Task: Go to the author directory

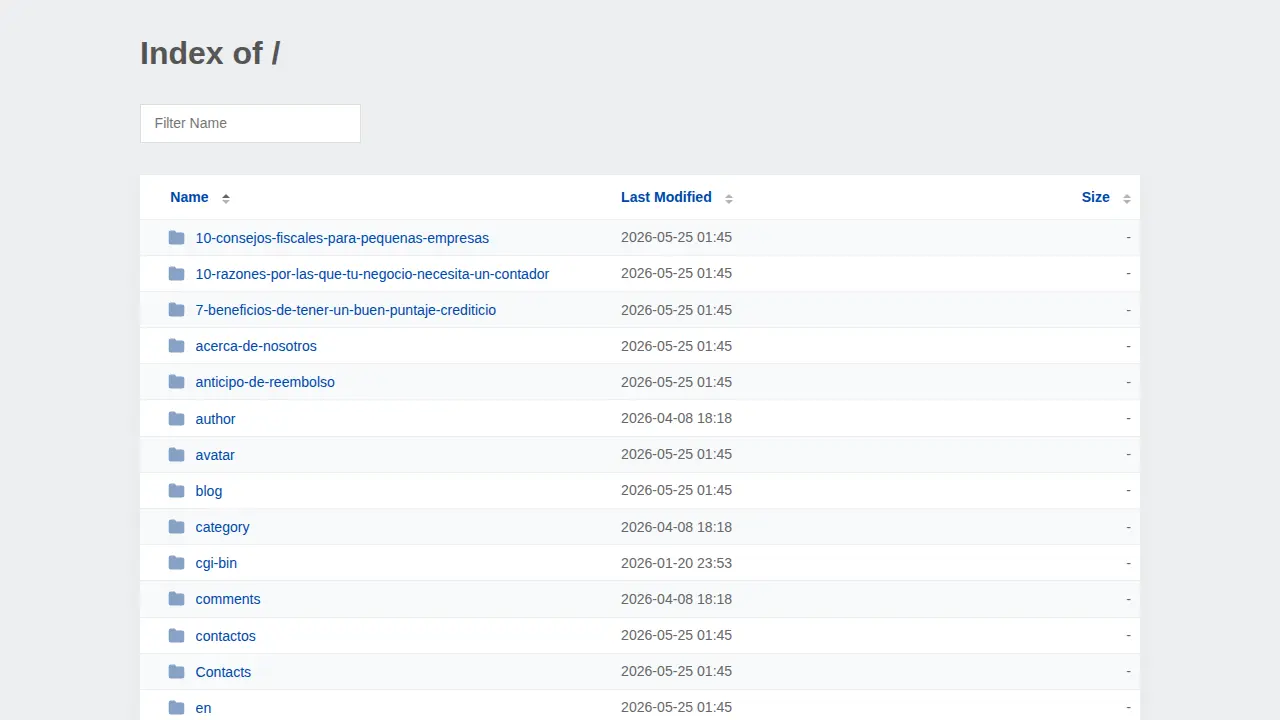Action: pos(216,419)
